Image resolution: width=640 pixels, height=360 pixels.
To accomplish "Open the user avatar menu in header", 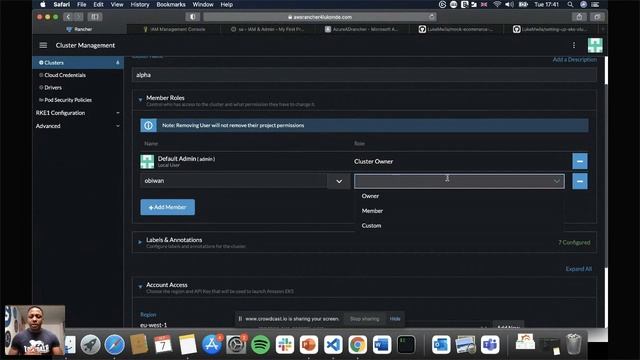I will (x=595, y=45).
